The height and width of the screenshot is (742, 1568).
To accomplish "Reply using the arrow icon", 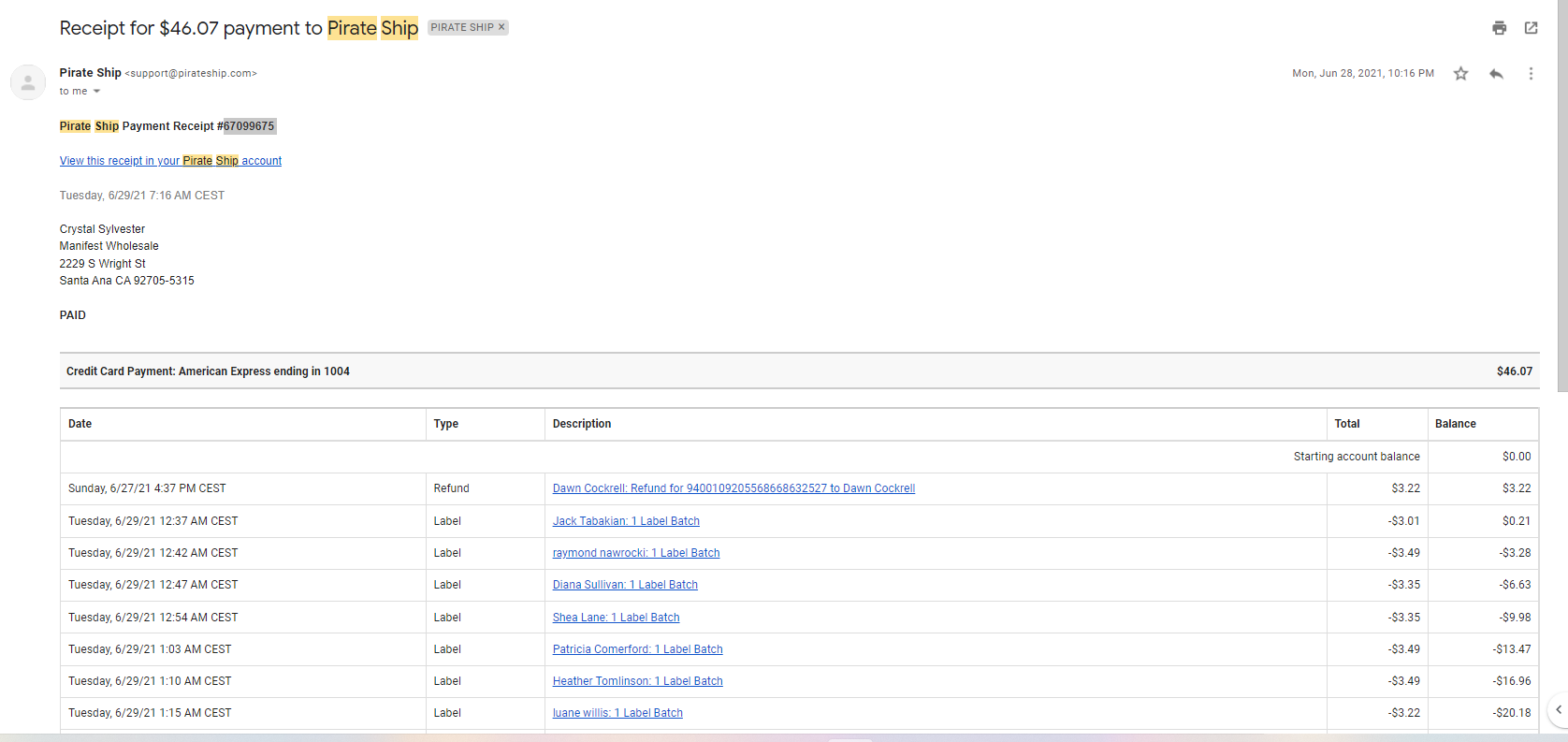I will point(1496,73).
